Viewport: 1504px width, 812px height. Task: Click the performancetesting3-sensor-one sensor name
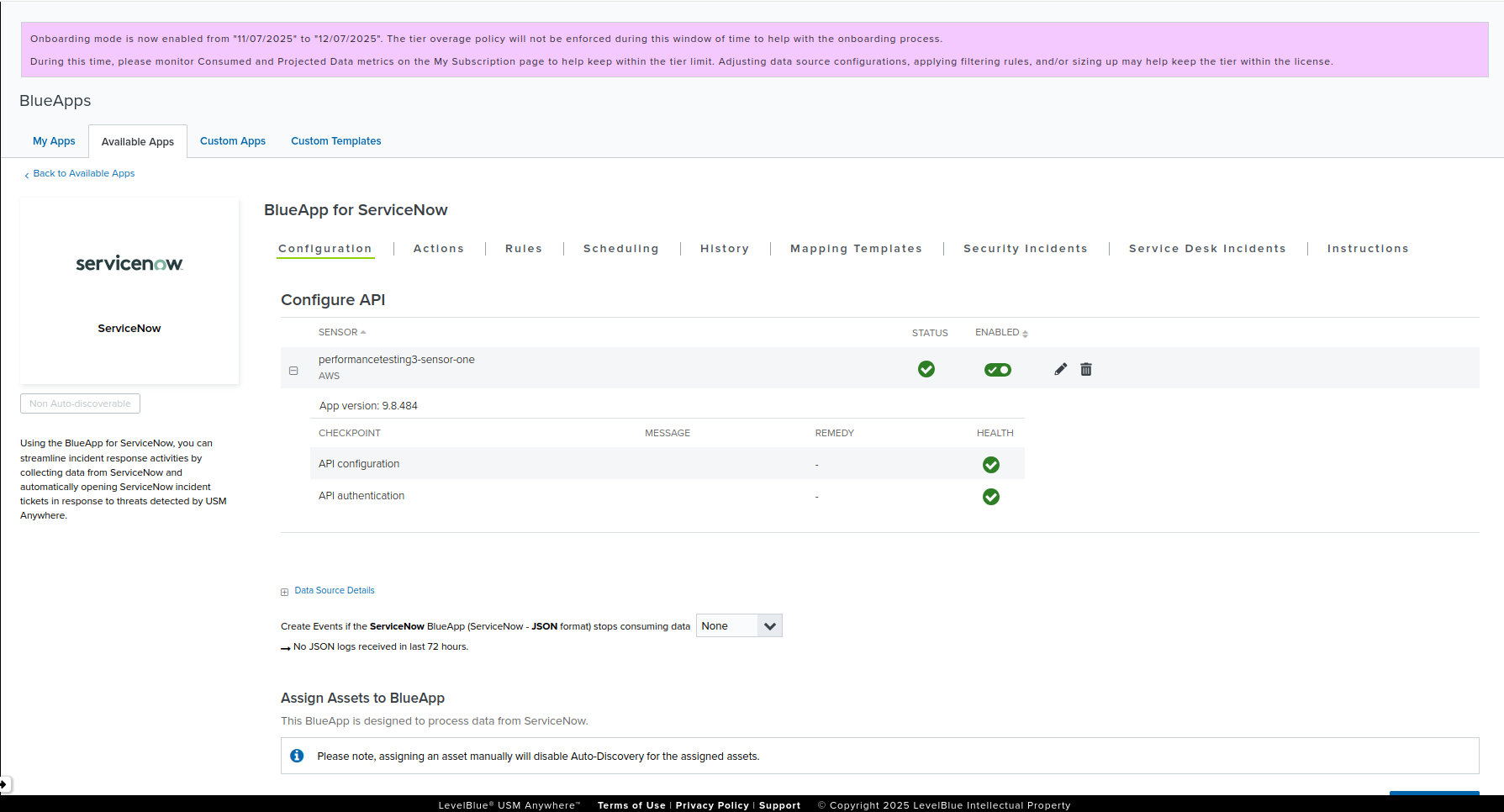coord(397,360)
